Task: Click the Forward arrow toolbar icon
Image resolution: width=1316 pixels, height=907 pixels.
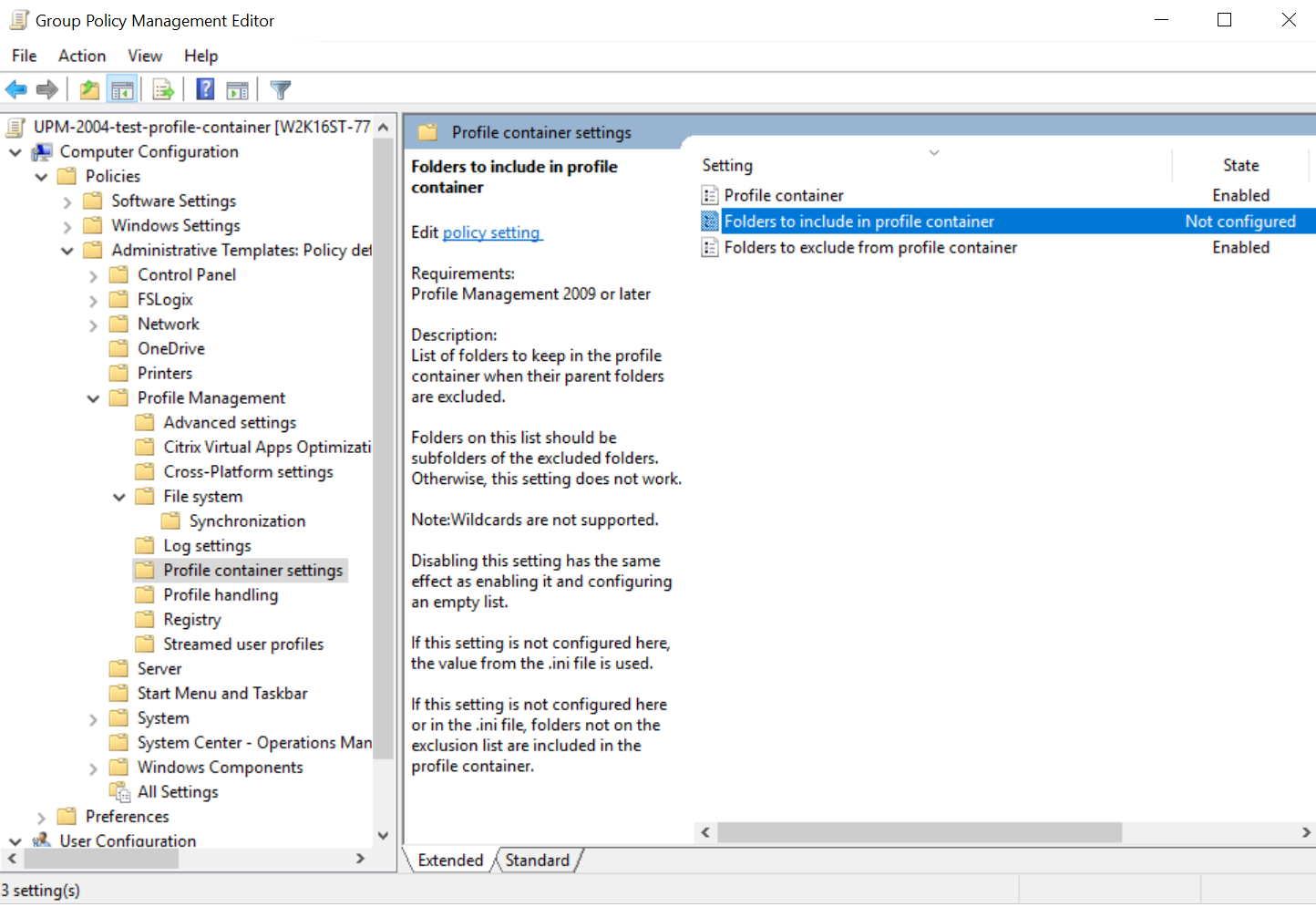Action: [47, 89]
